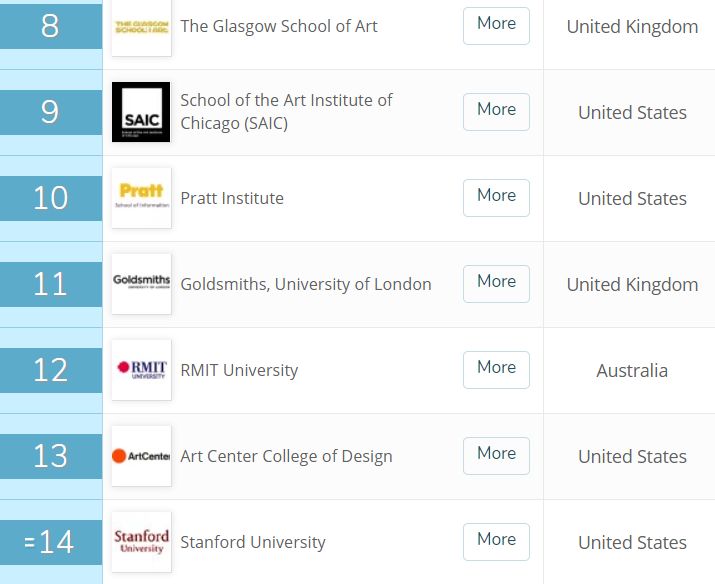The height and width of the screenshot is (584, 715).
Task: Show More for Art Center College of Design
Action: click(496, 456)
